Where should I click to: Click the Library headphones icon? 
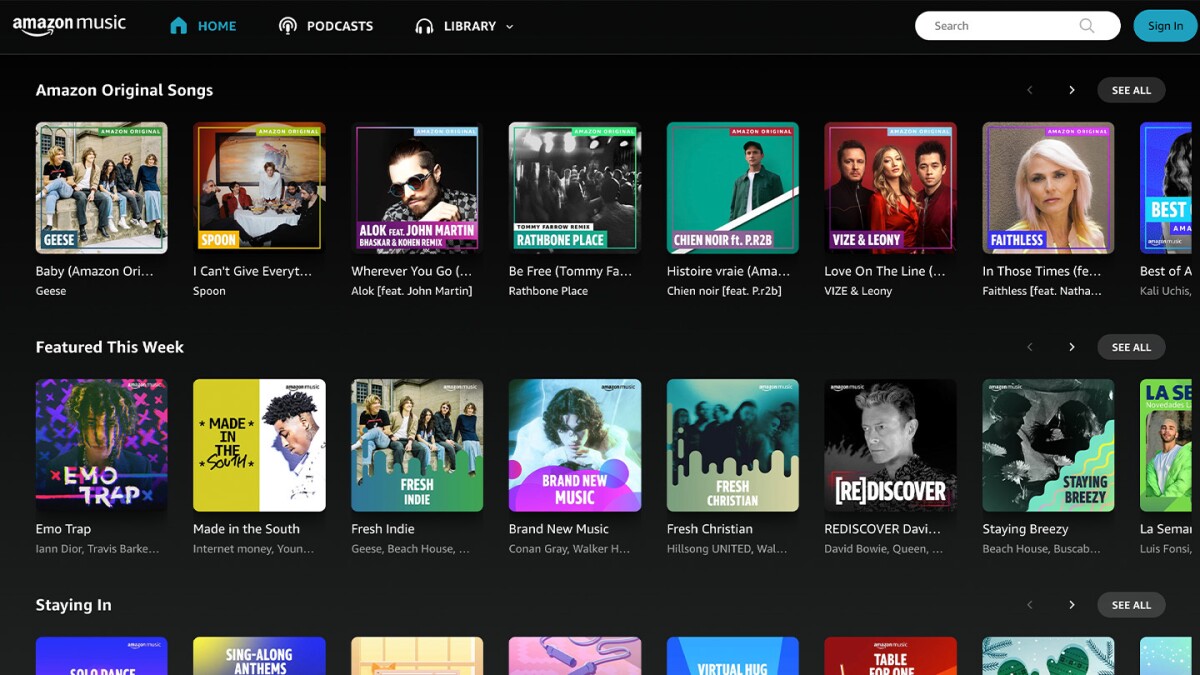coord(424,26)
